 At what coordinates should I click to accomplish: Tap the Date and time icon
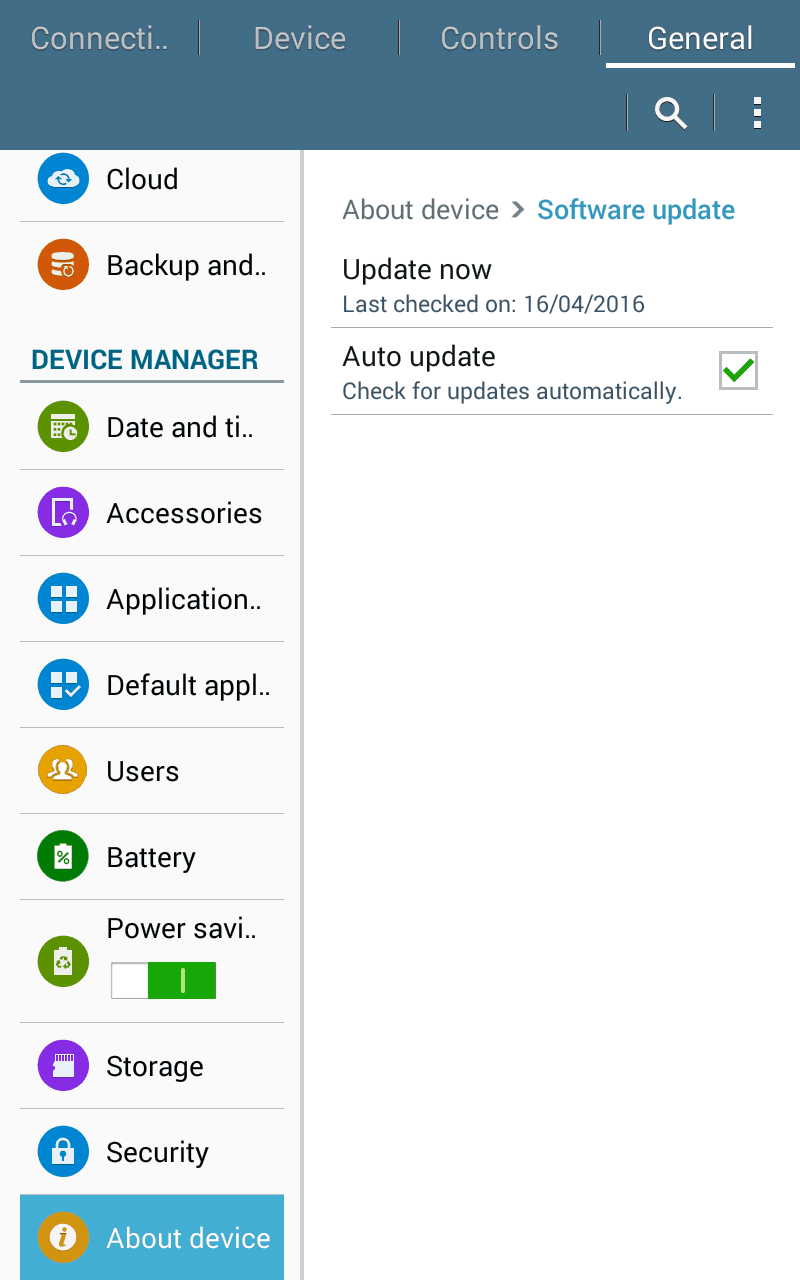coord(63,427)
